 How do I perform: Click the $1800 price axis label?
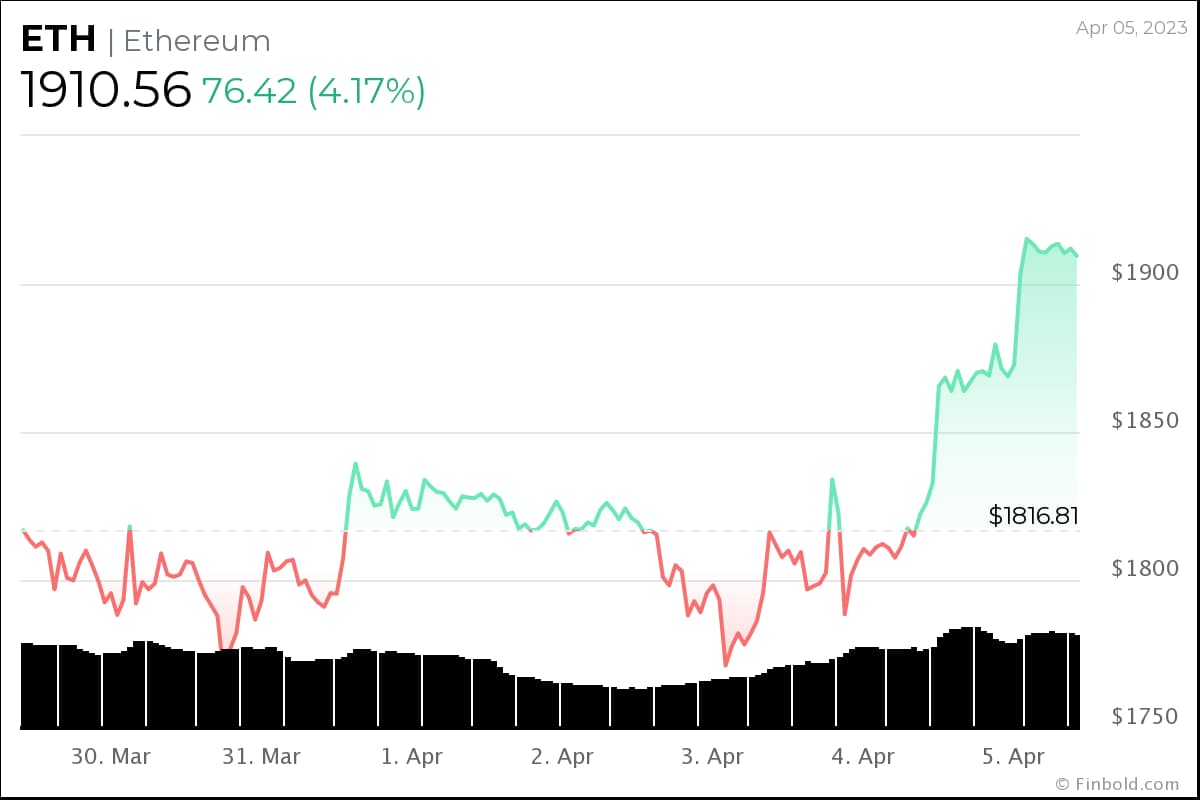1145,569
